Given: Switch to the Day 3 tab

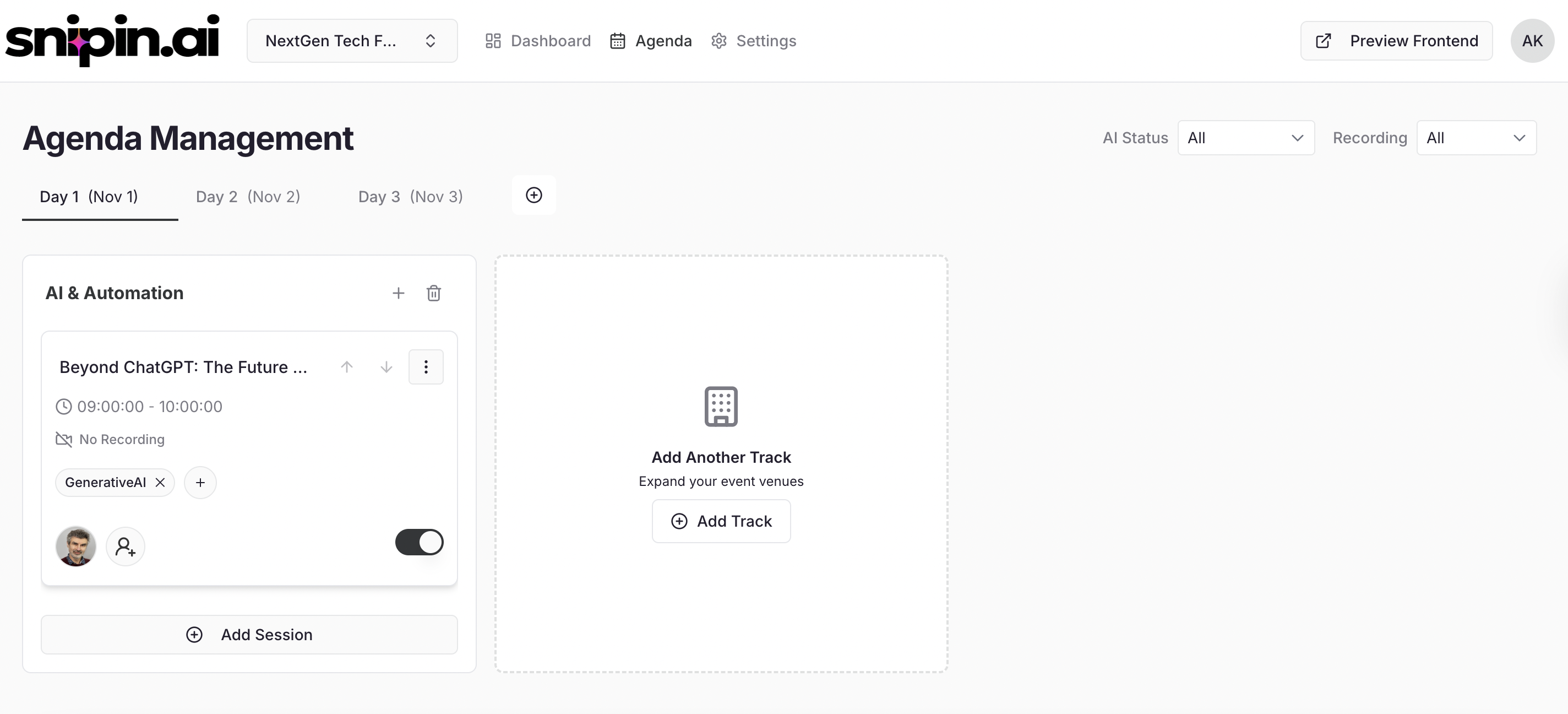Looking at the screenshot, I should [410, 196].
